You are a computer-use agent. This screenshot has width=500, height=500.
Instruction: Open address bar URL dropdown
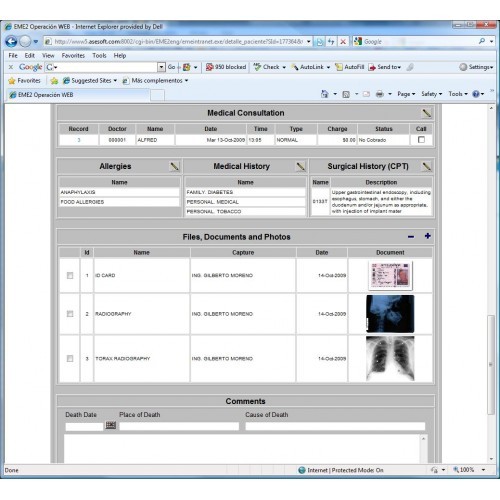(x=309, y=42)
